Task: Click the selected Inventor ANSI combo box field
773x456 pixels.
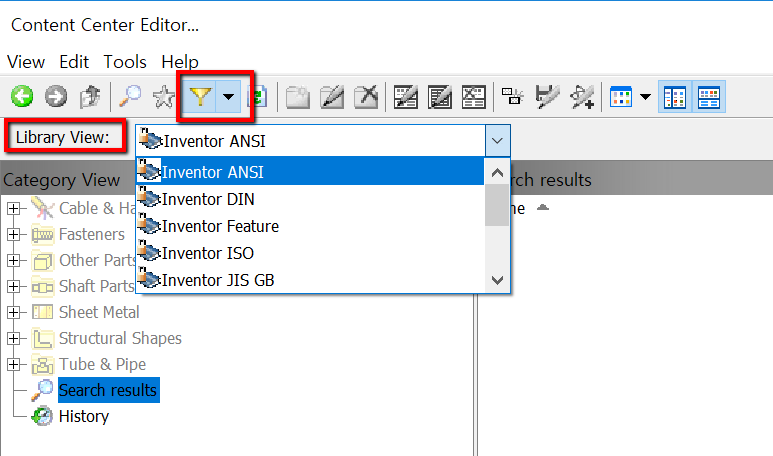Action: coord(311,141)
